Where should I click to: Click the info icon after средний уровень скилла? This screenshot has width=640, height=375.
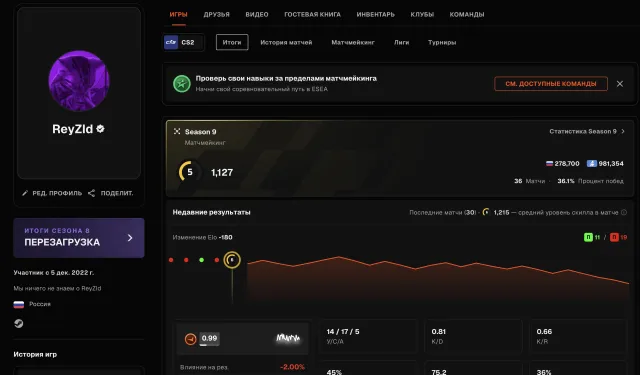[x=624, y=212]
